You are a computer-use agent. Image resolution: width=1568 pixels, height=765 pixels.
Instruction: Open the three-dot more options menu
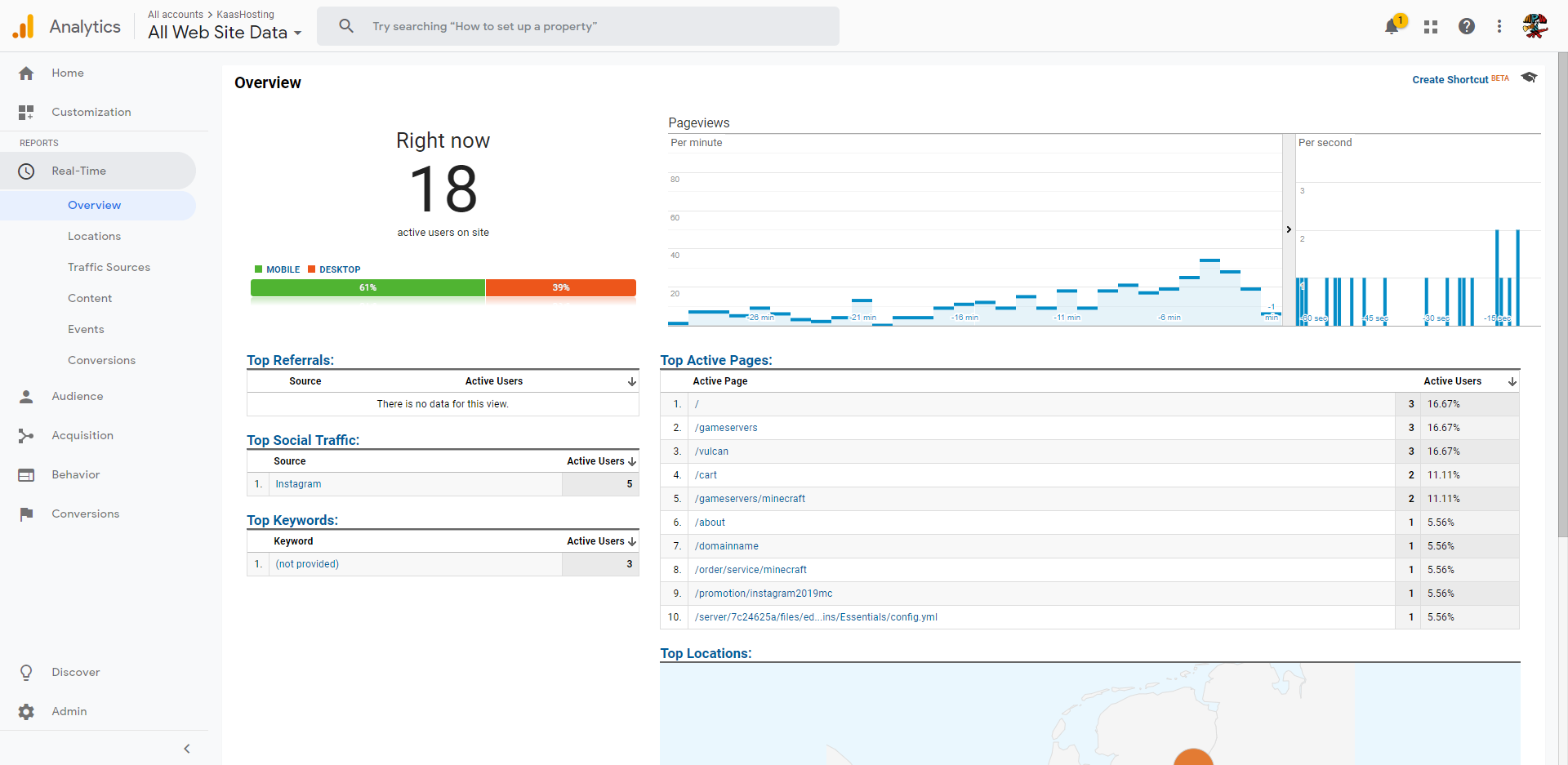(1499, 26)
